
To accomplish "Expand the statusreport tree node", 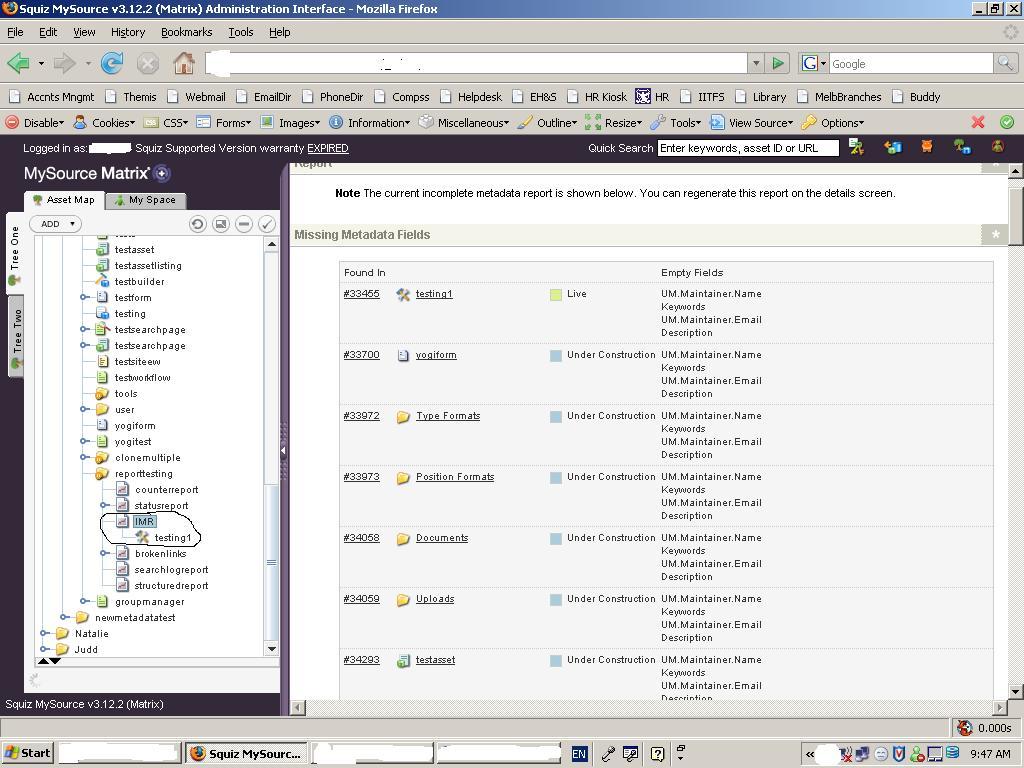I will (x=104, y=505).
